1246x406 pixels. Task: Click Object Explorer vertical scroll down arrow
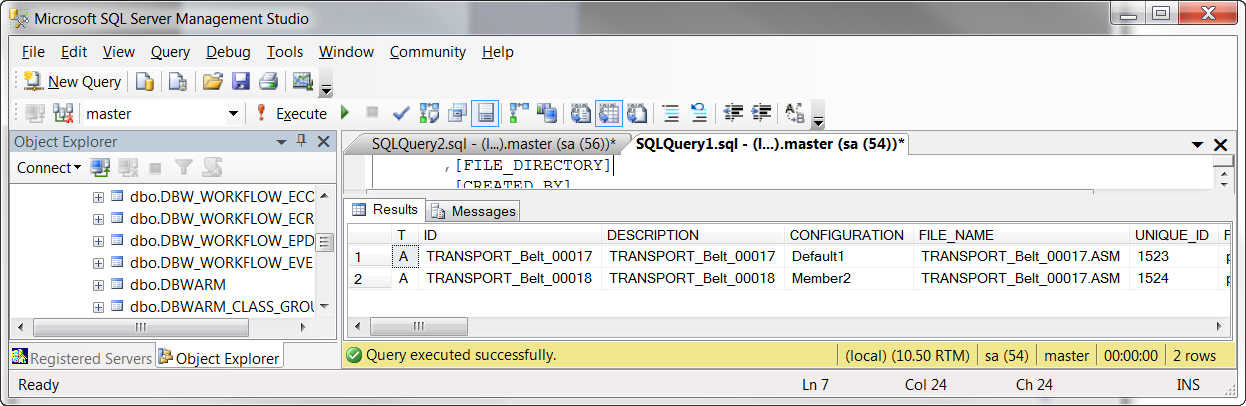pyautogui.click(x=324, y=308)
